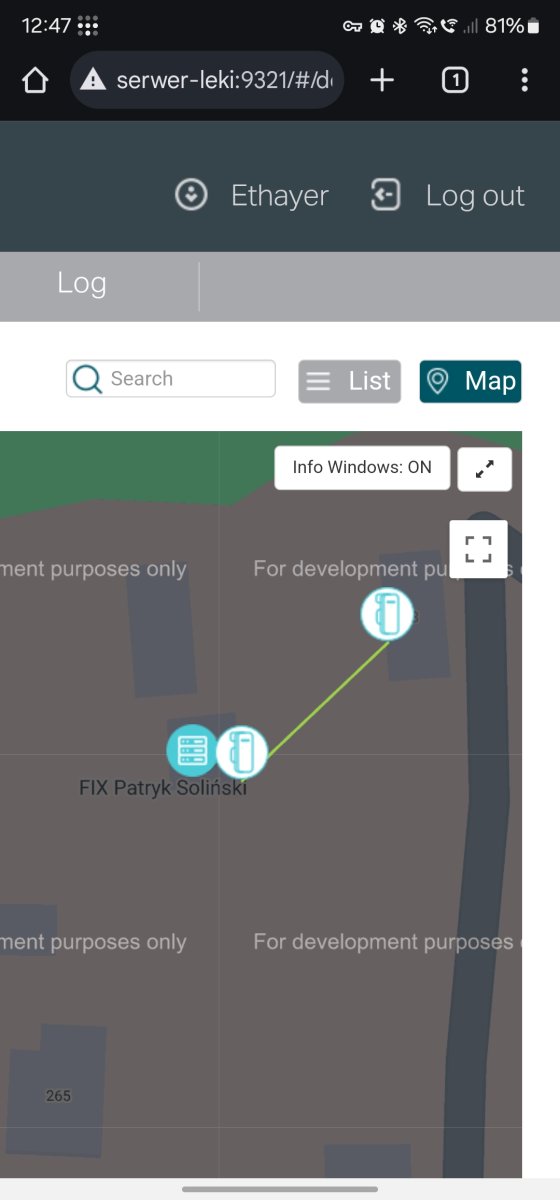Click the Search input field

pos(171,379)
